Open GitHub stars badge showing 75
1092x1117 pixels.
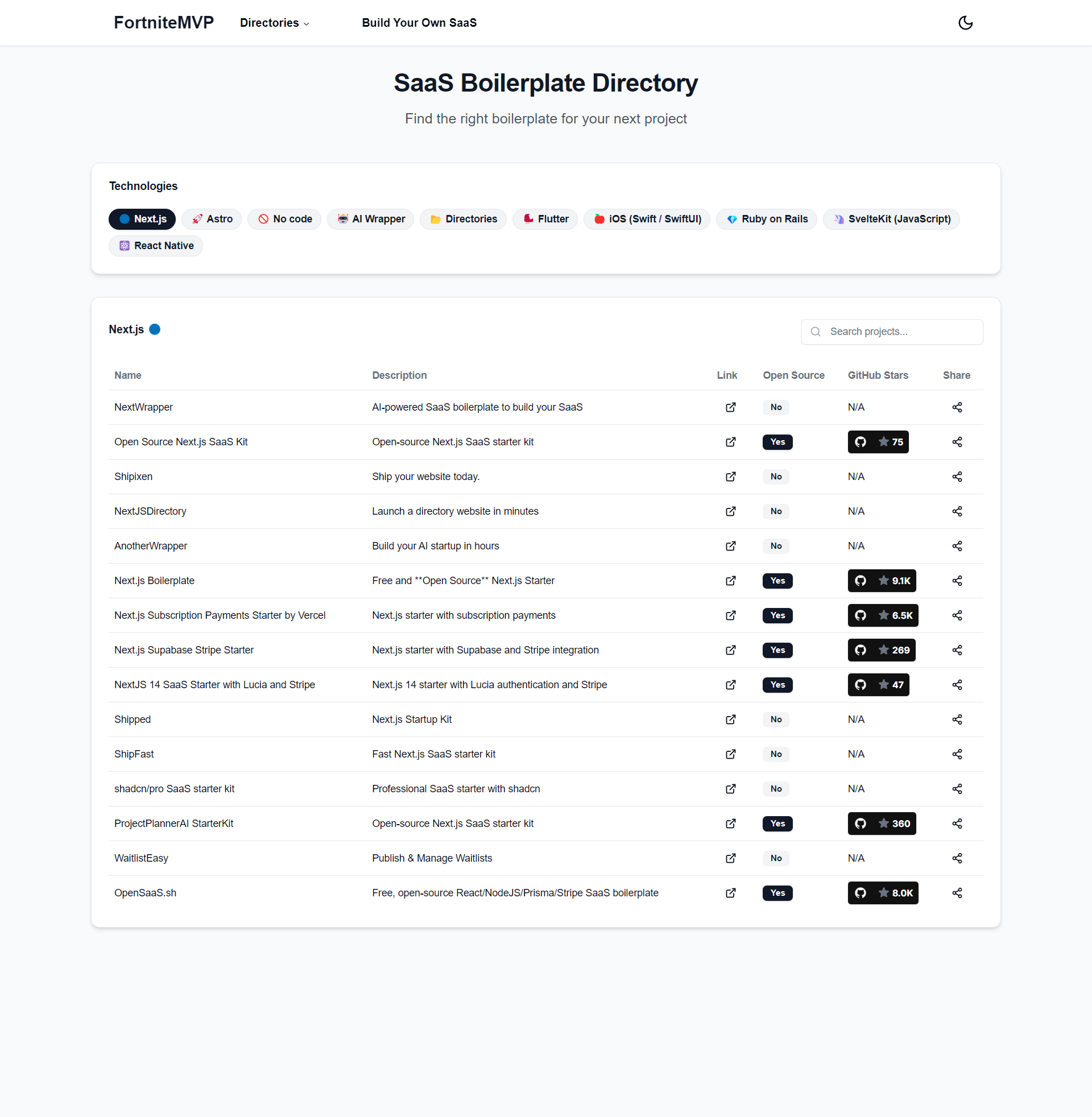pyautogui.click(x=878, y=442)
